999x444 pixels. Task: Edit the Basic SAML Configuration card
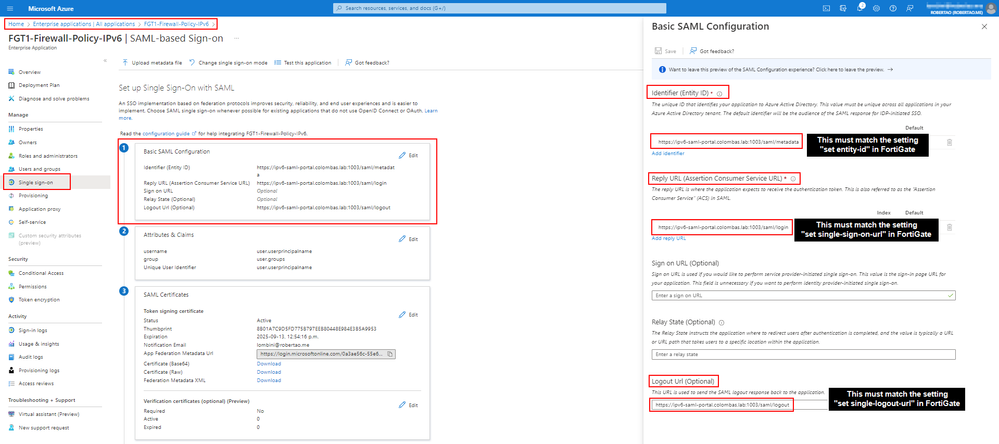point(408,155)
